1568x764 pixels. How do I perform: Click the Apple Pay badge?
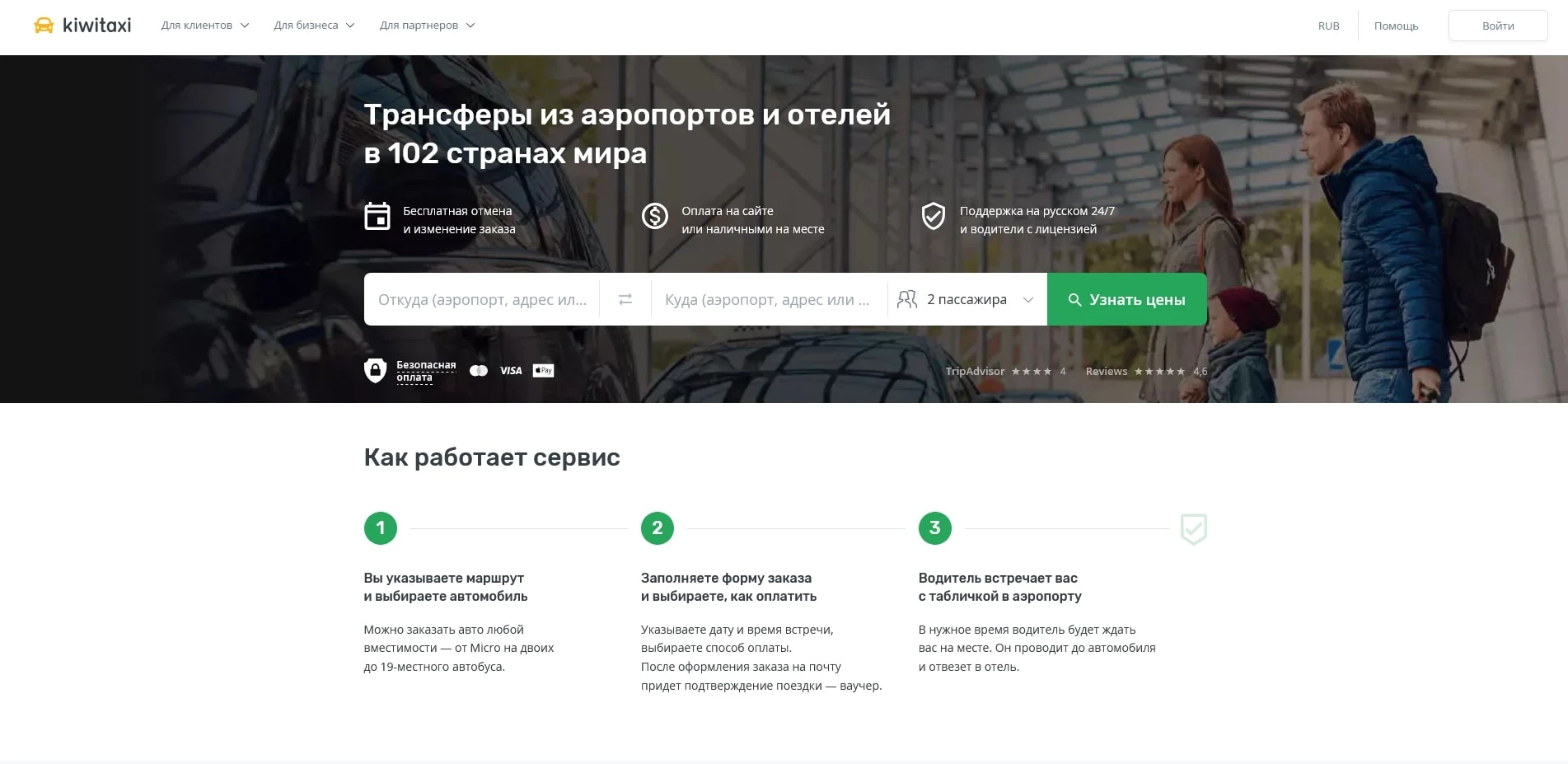coord(542,370)
